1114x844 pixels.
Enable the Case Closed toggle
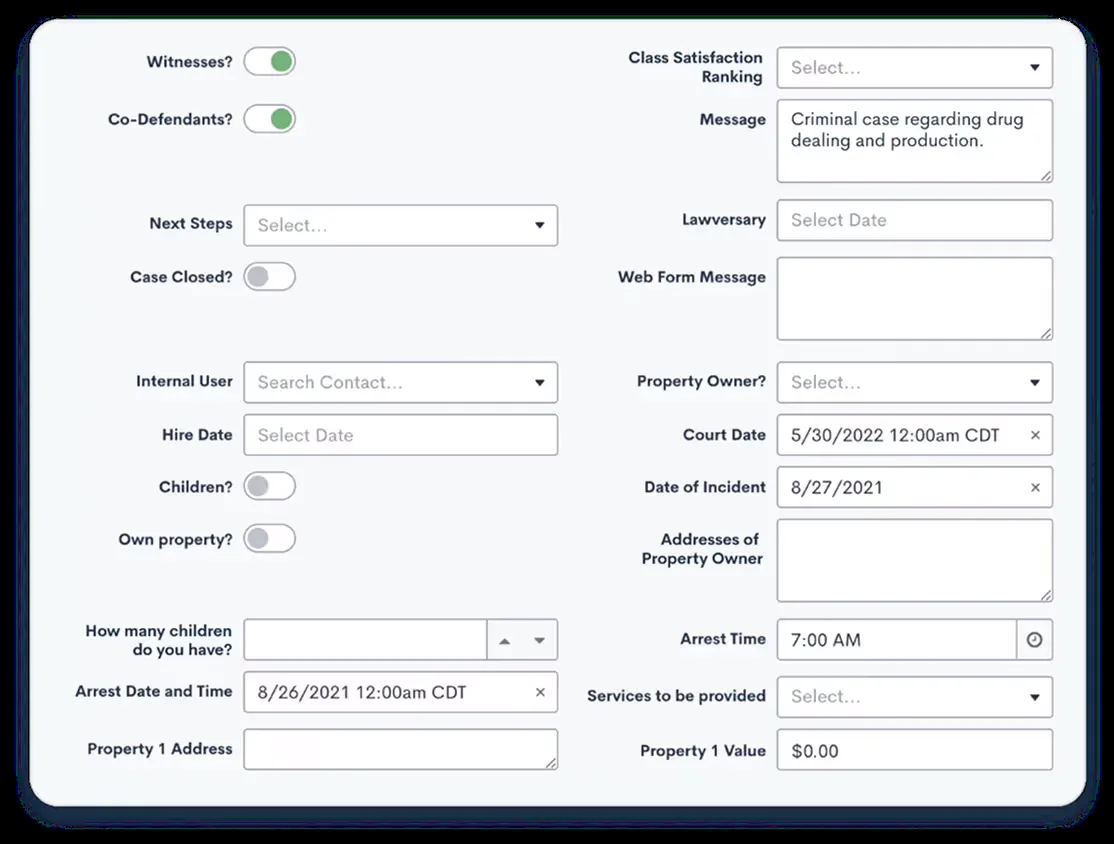[270, 277]
